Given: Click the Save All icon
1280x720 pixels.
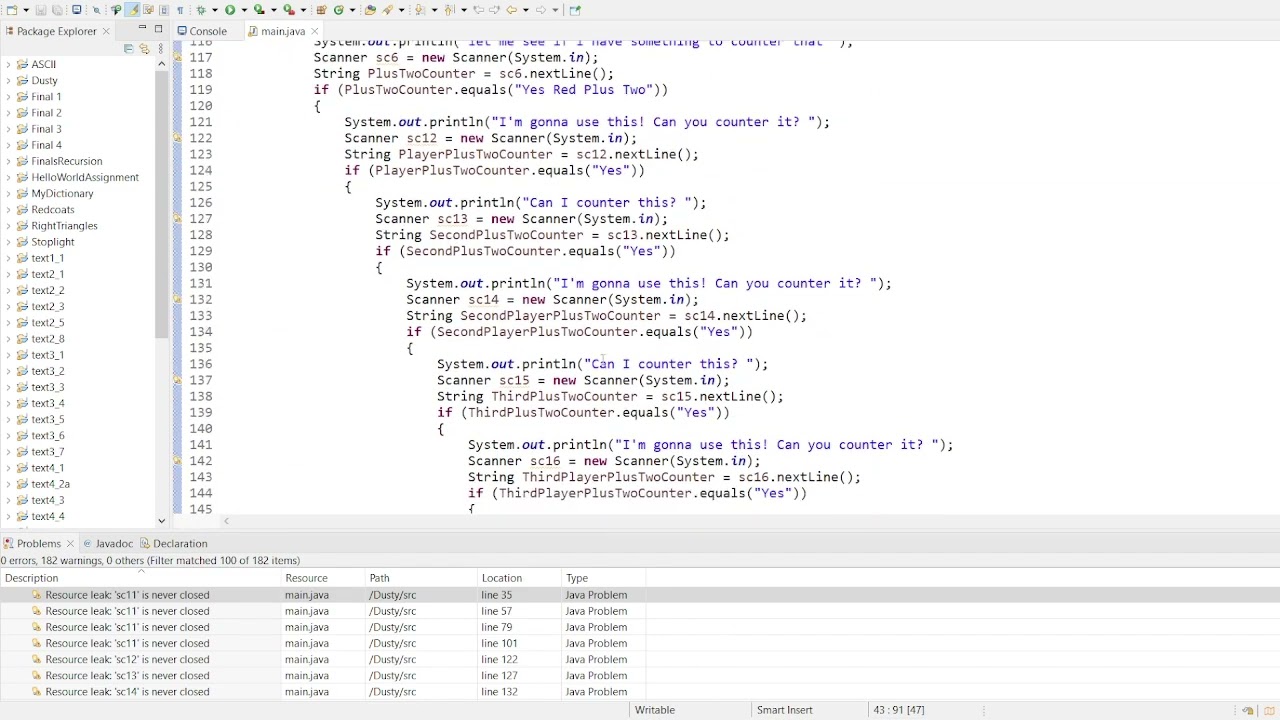Looking at the screenshot, I should [58, 10].
